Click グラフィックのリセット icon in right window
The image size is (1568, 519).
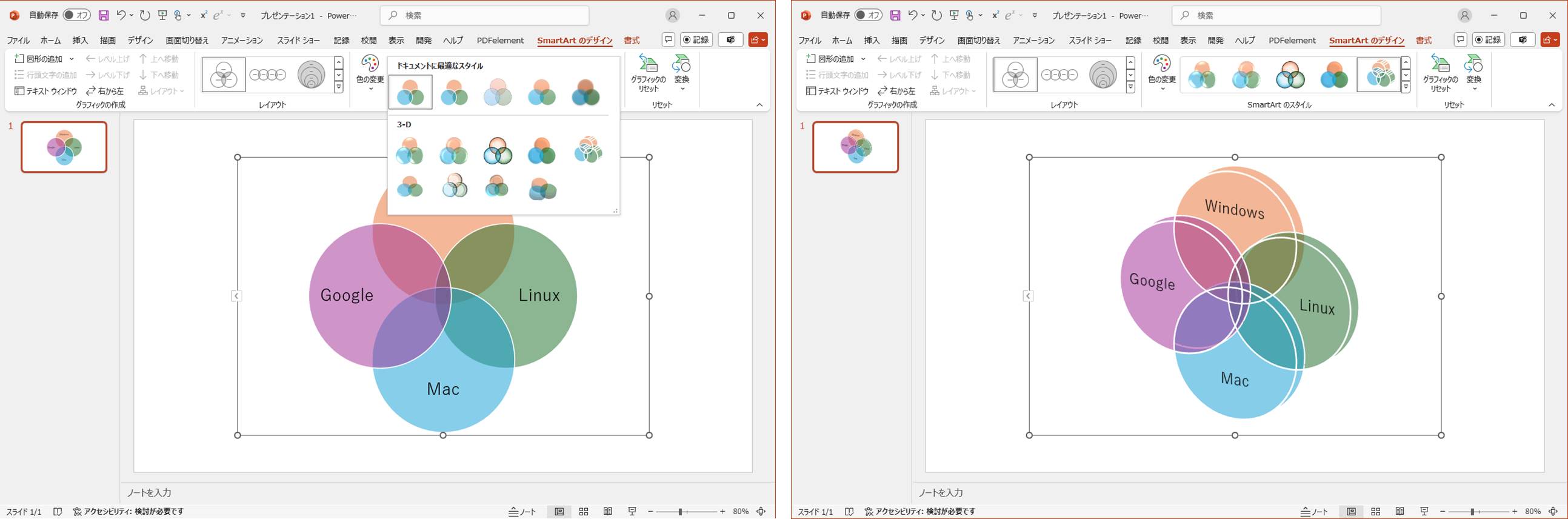[x=1440, y=64]
